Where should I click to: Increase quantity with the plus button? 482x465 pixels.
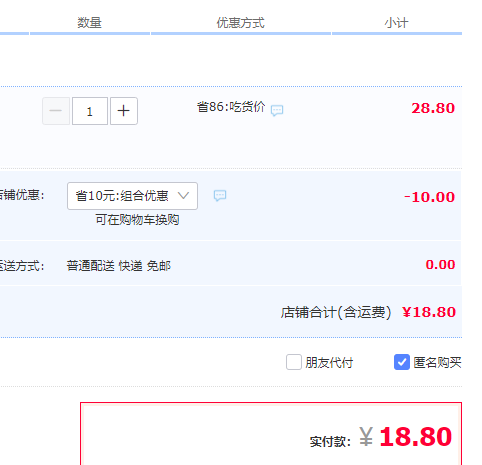click(124, 111)
